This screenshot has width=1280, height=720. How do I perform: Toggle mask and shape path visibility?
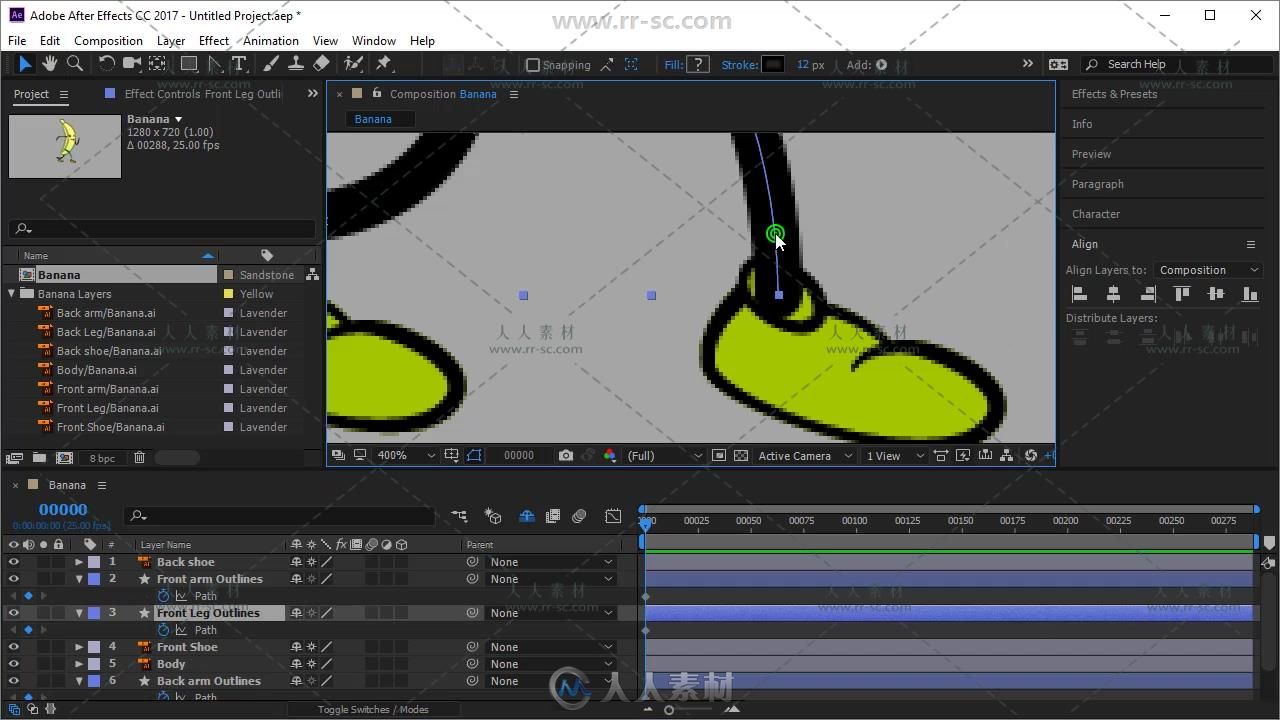474,455
